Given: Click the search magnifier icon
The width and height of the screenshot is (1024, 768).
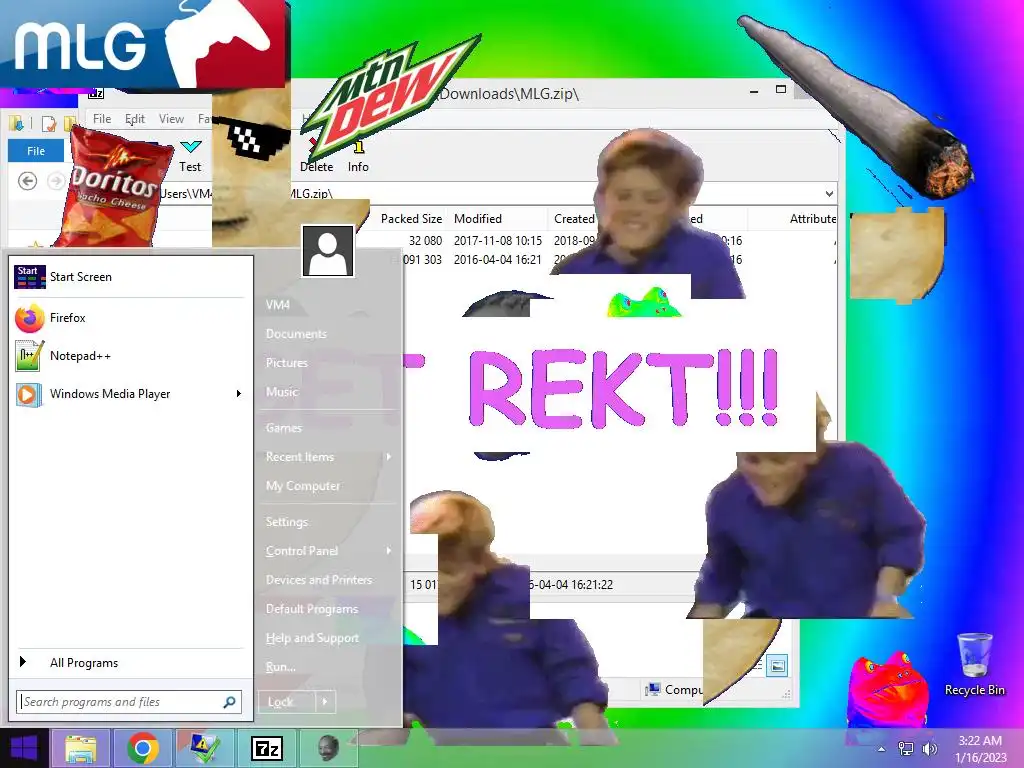Looking at the screenshot, I should point(229,702).
